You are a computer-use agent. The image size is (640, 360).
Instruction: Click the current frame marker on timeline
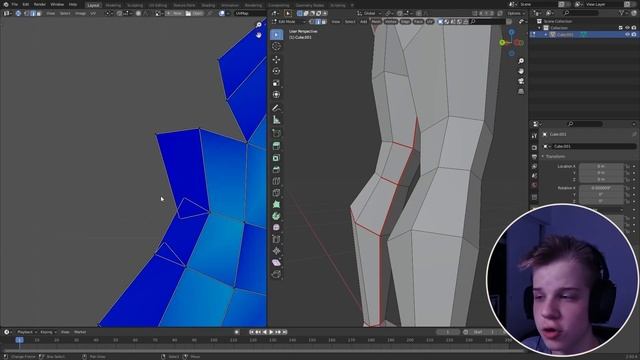pyautogui.click(x=19, y=340)
